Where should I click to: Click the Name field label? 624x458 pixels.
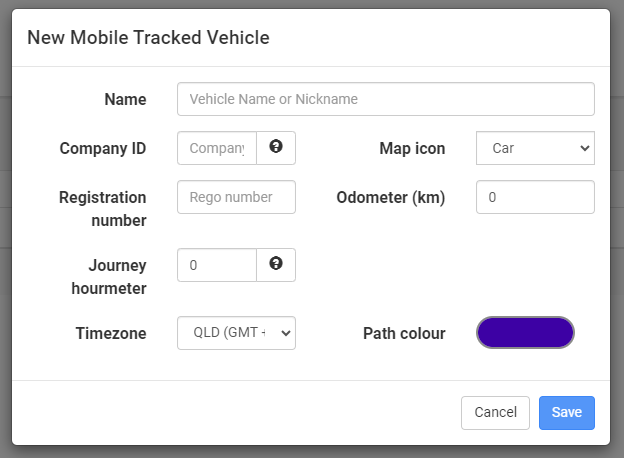(x=125, y=99)
